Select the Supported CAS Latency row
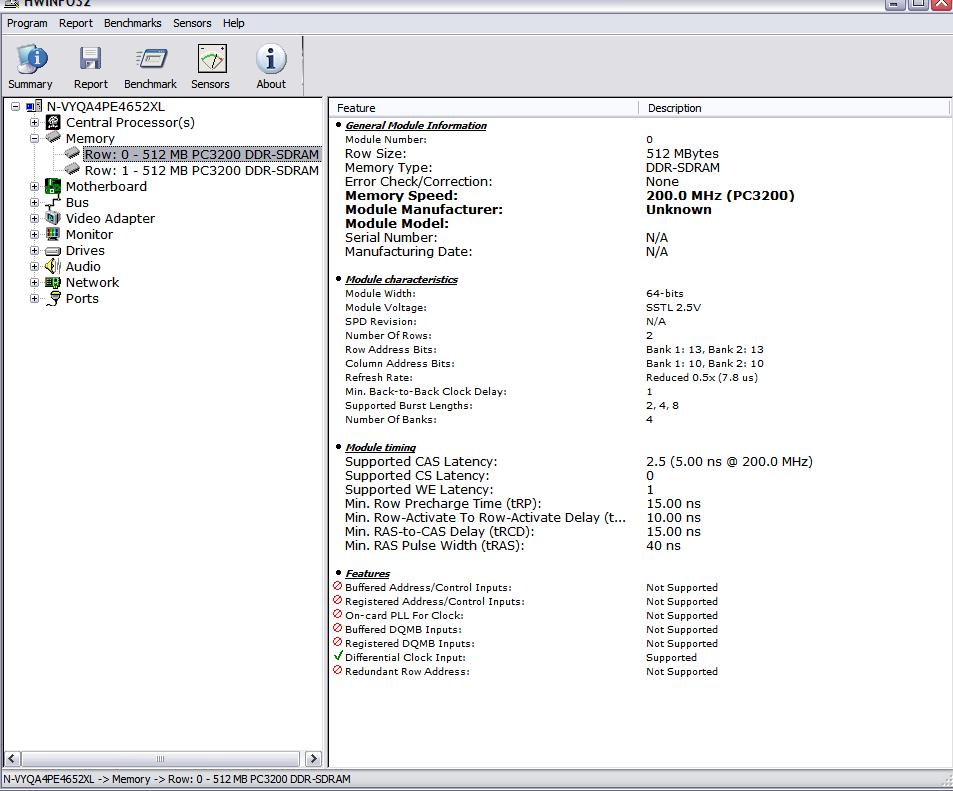This screenshot has height=791, width=953. click(x=641, y=461)
